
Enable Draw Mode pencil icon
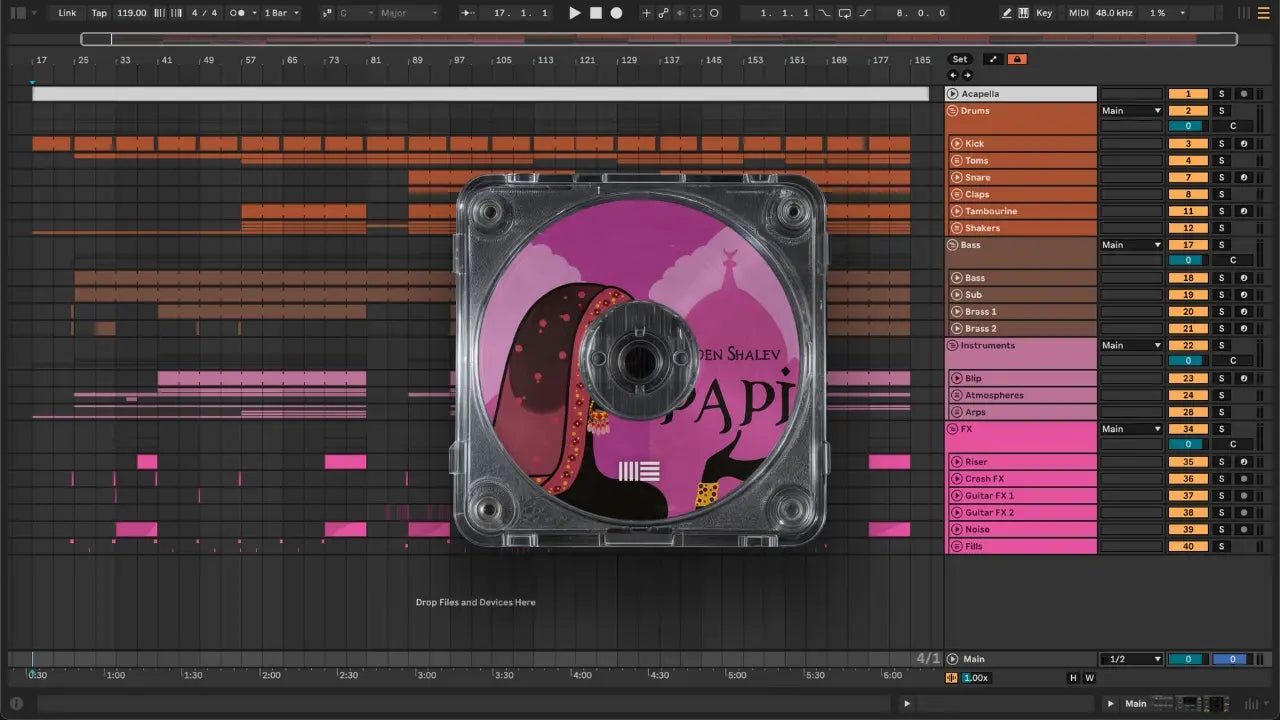tap(1006, 13)
